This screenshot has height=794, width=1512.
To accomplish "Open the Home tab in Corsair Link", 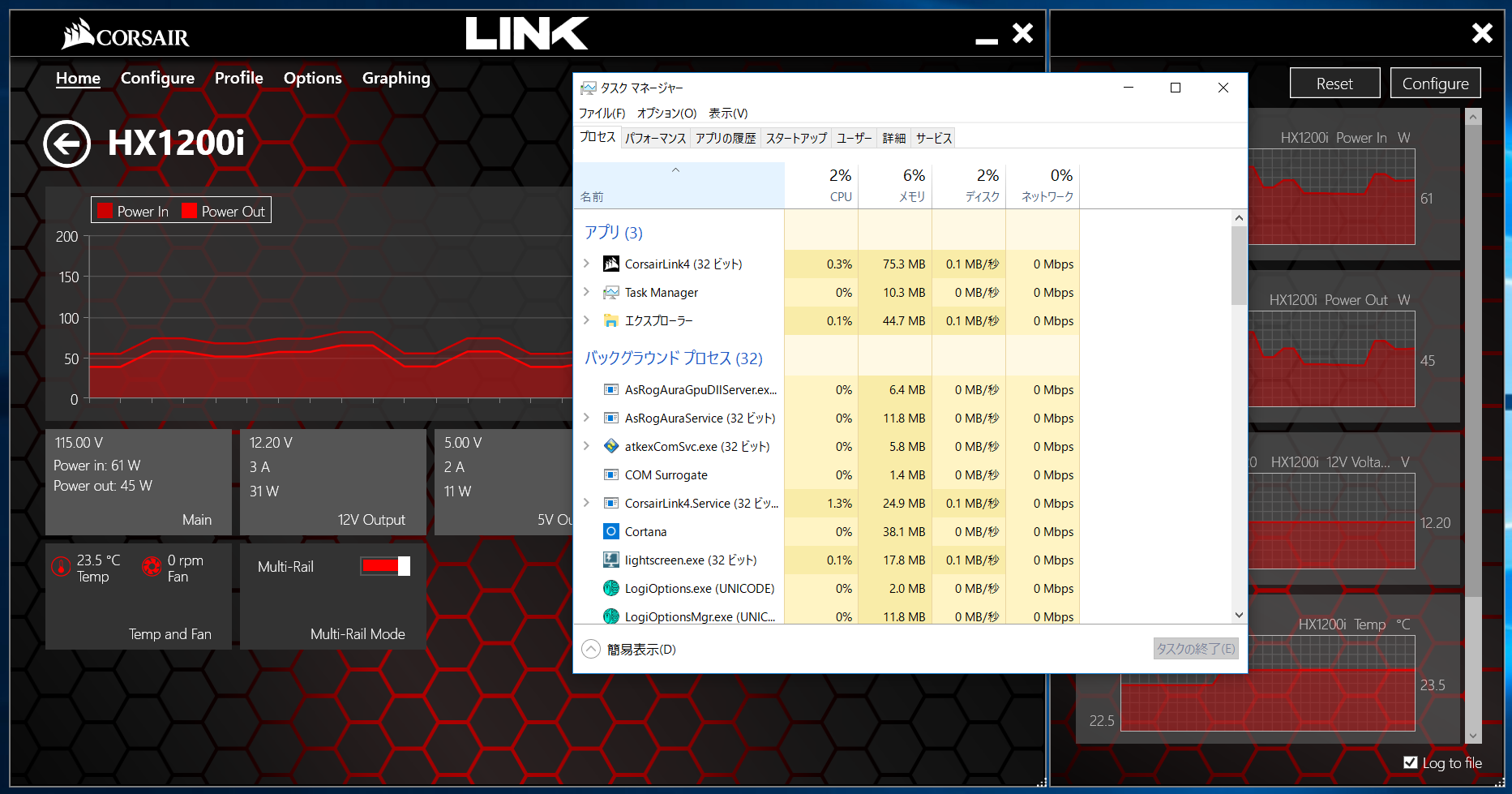I will 78,78.
